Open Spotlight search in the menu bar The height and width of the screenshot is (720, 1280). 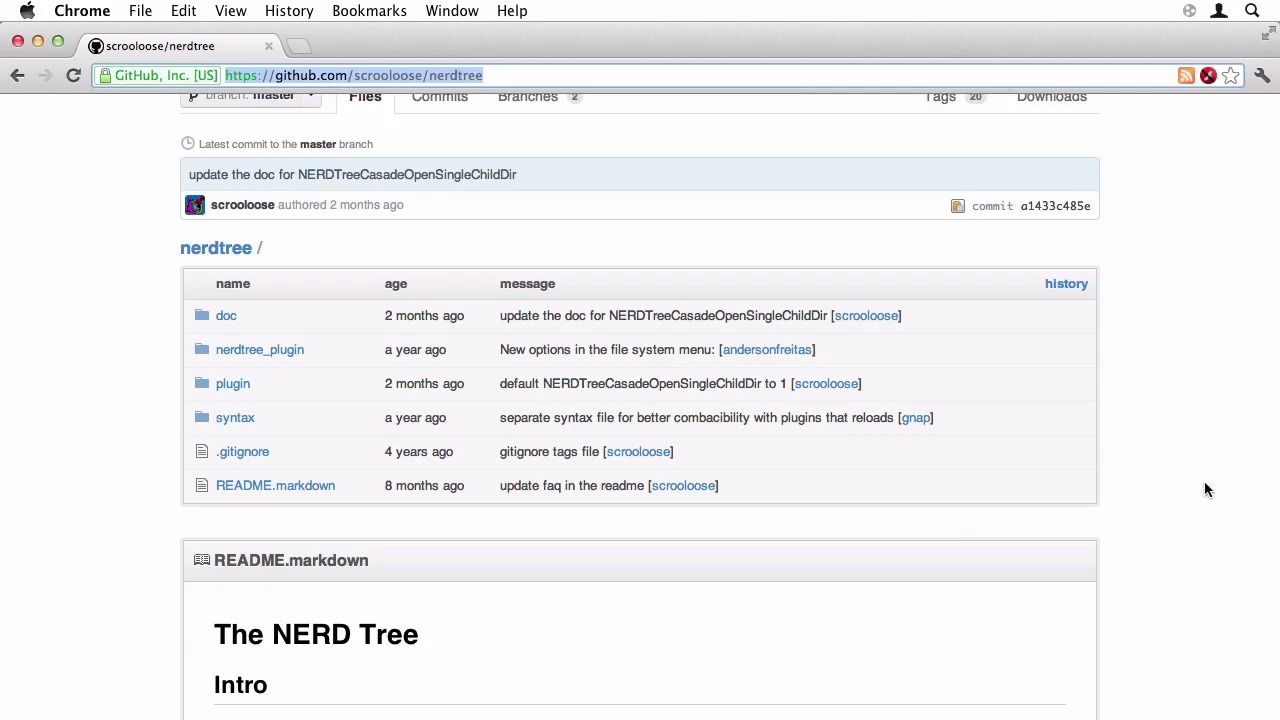pyautogui.click(x=1252, y=11)
